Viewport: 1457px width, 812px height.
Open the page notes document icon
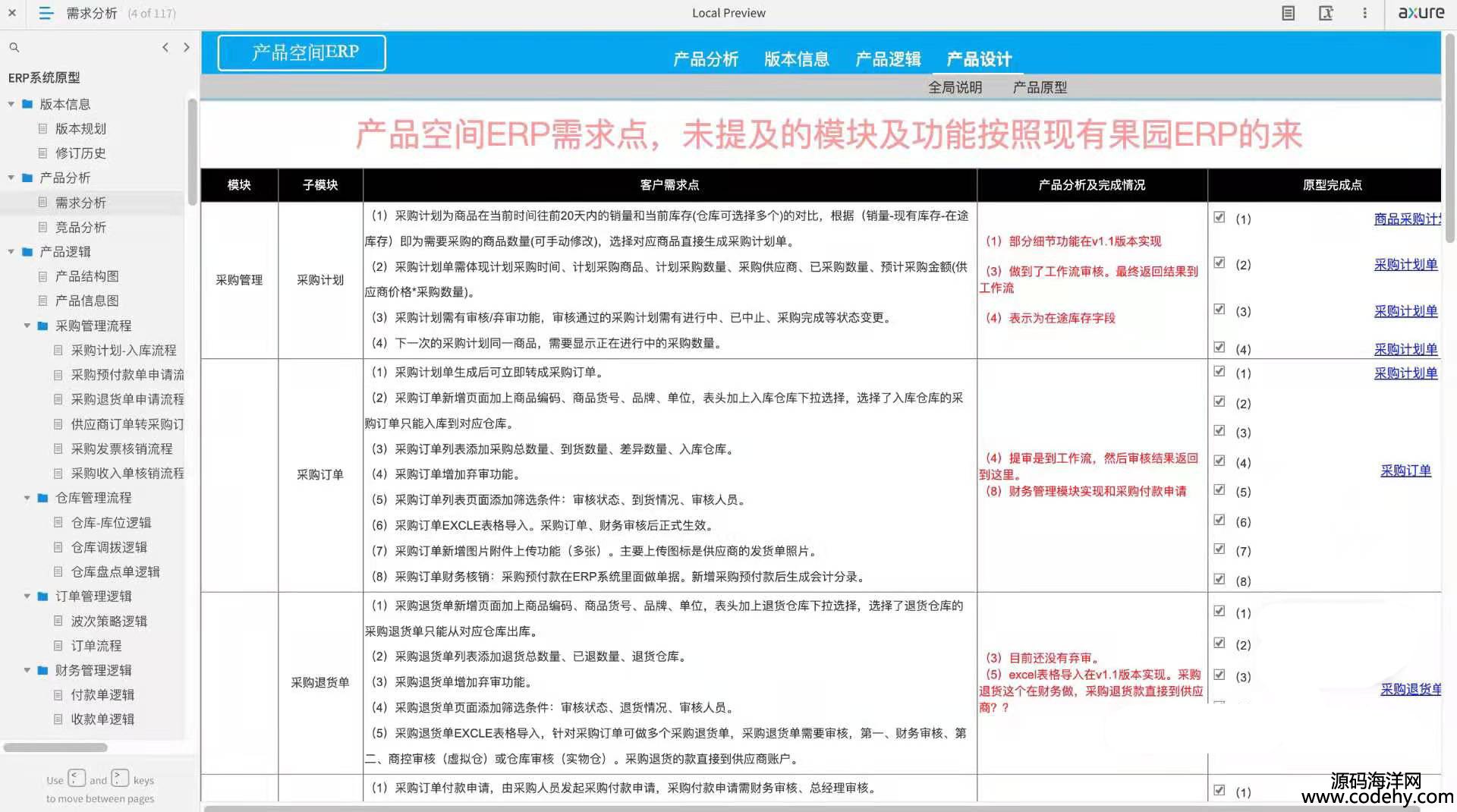pos(1288,13)
